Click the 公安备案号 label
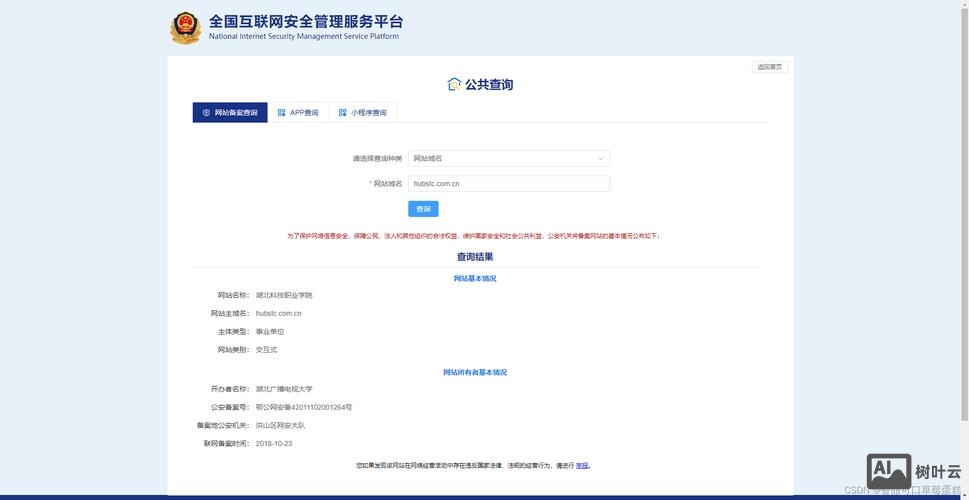 pos(230,407)
